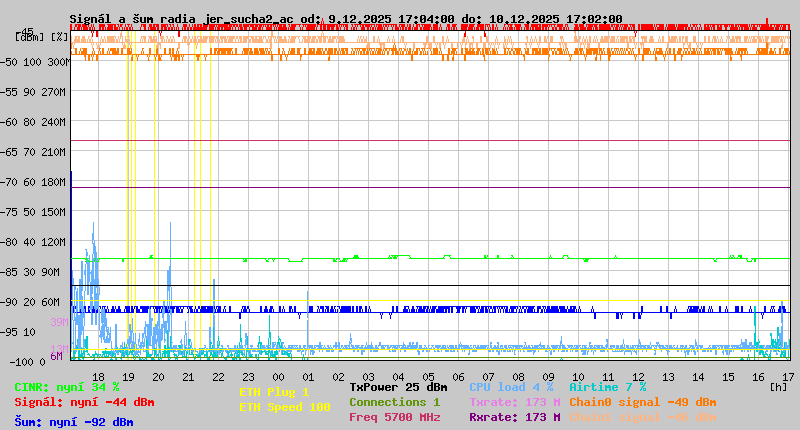Click hour '09' on the time axis
Image resolution: width=800 pixels, height=430 pixels.
click(548, 377)
